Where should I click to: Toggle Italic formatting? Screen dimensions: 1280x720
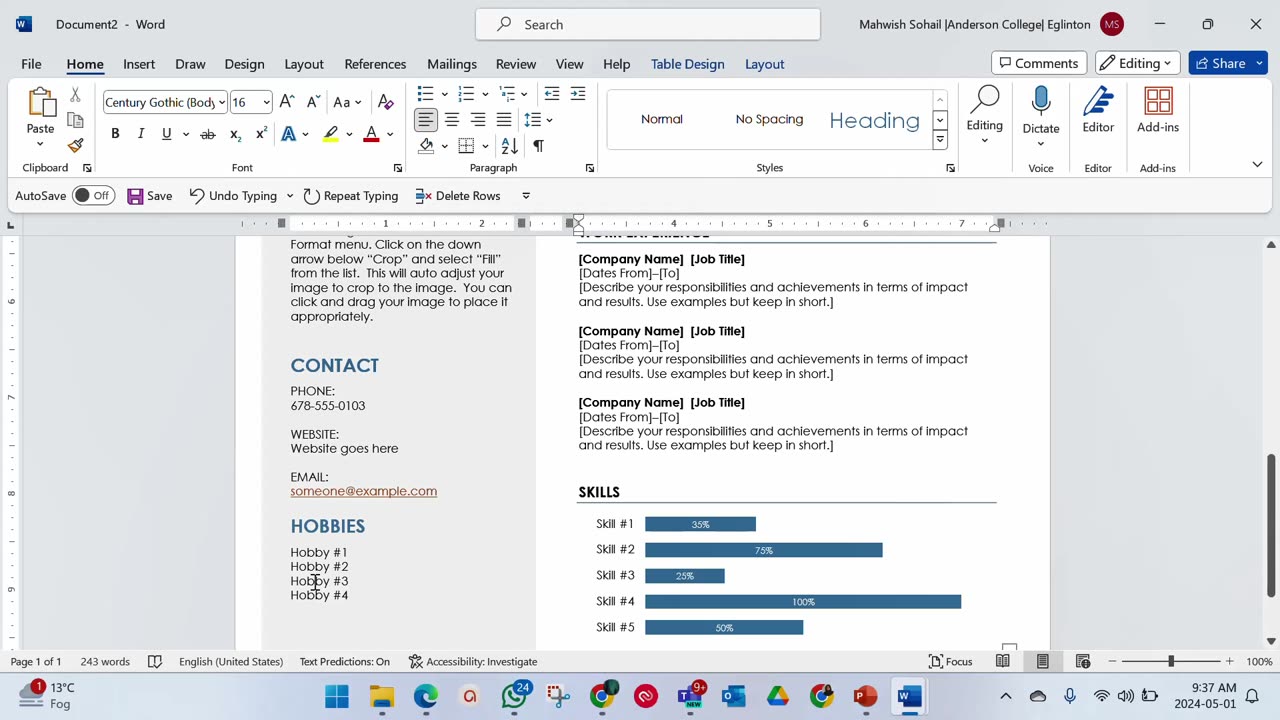(x=141, y=134)
